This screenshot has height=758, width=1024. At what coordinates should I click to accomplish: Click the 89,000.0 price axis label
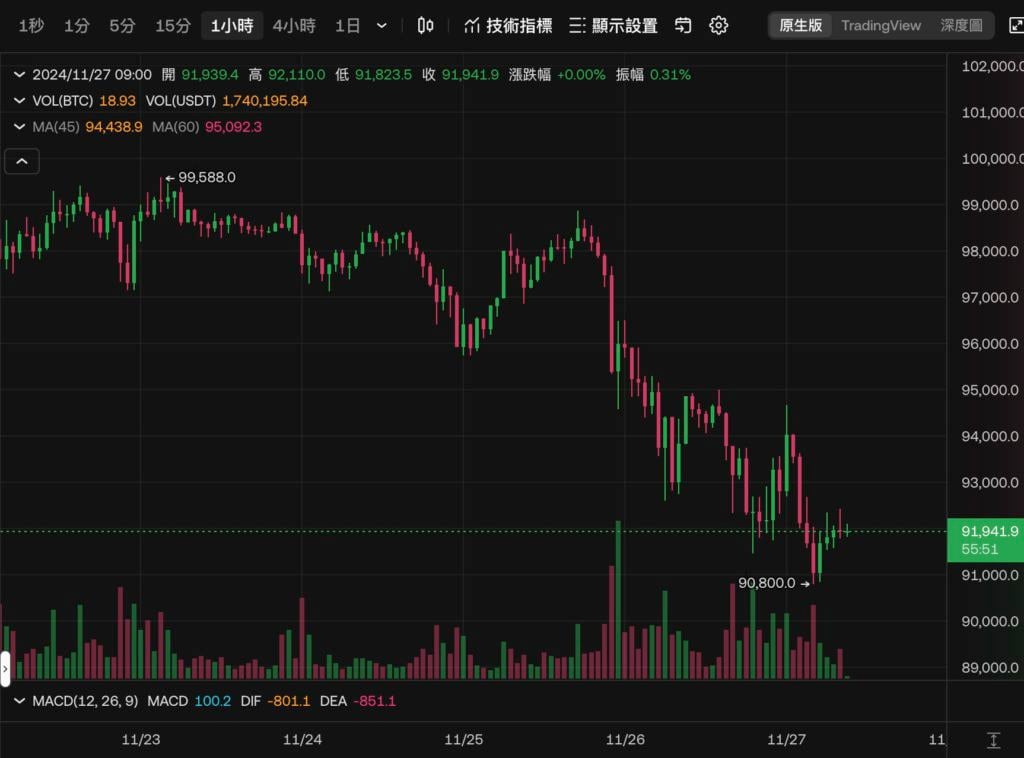click(989, 667)
